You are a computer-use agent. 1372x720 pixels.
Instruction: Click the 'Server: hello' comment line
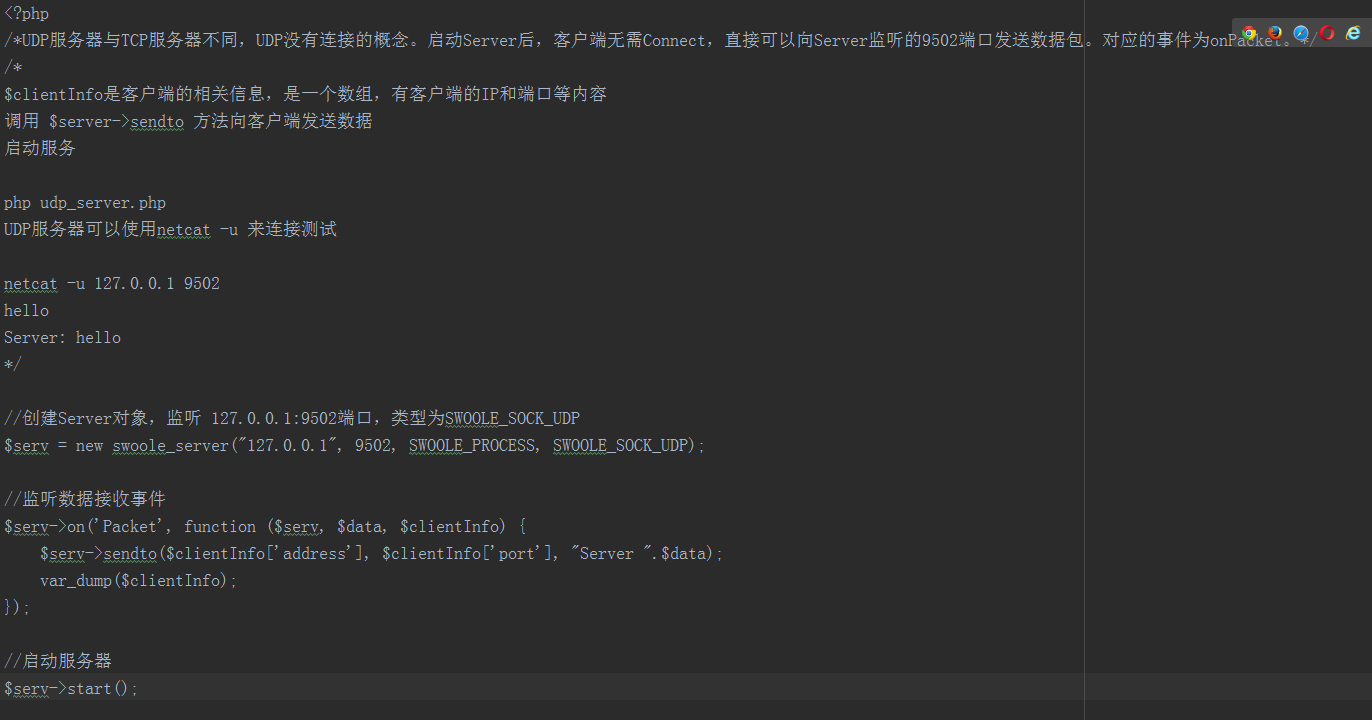tap(62, 338)
